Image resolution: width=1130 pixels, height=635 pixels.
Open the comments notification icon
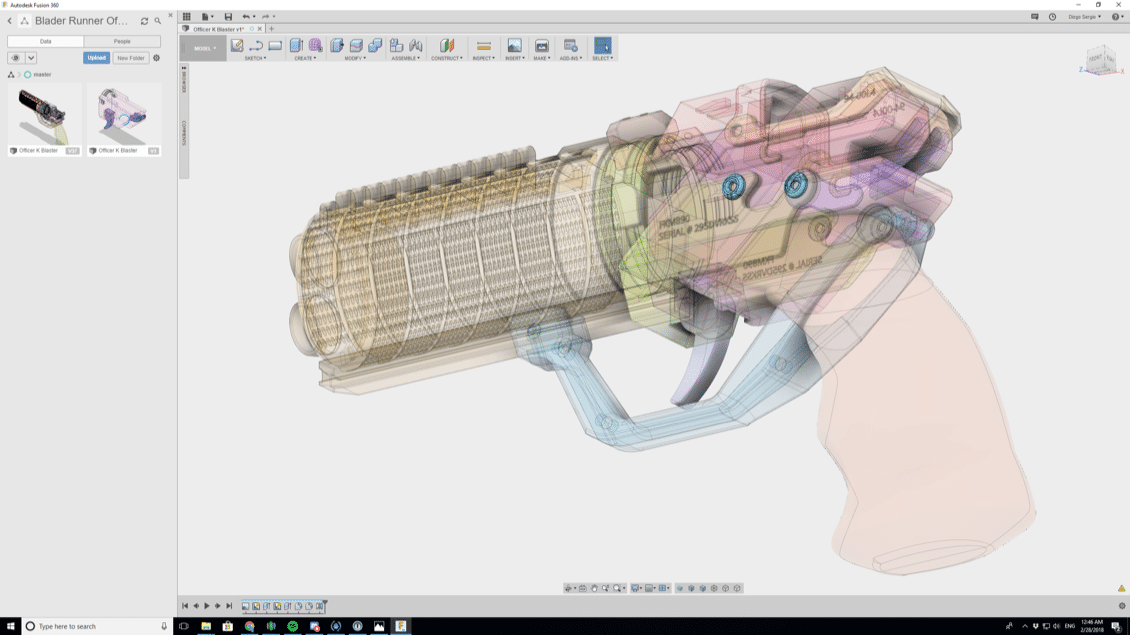click(x=1034, y=17)
